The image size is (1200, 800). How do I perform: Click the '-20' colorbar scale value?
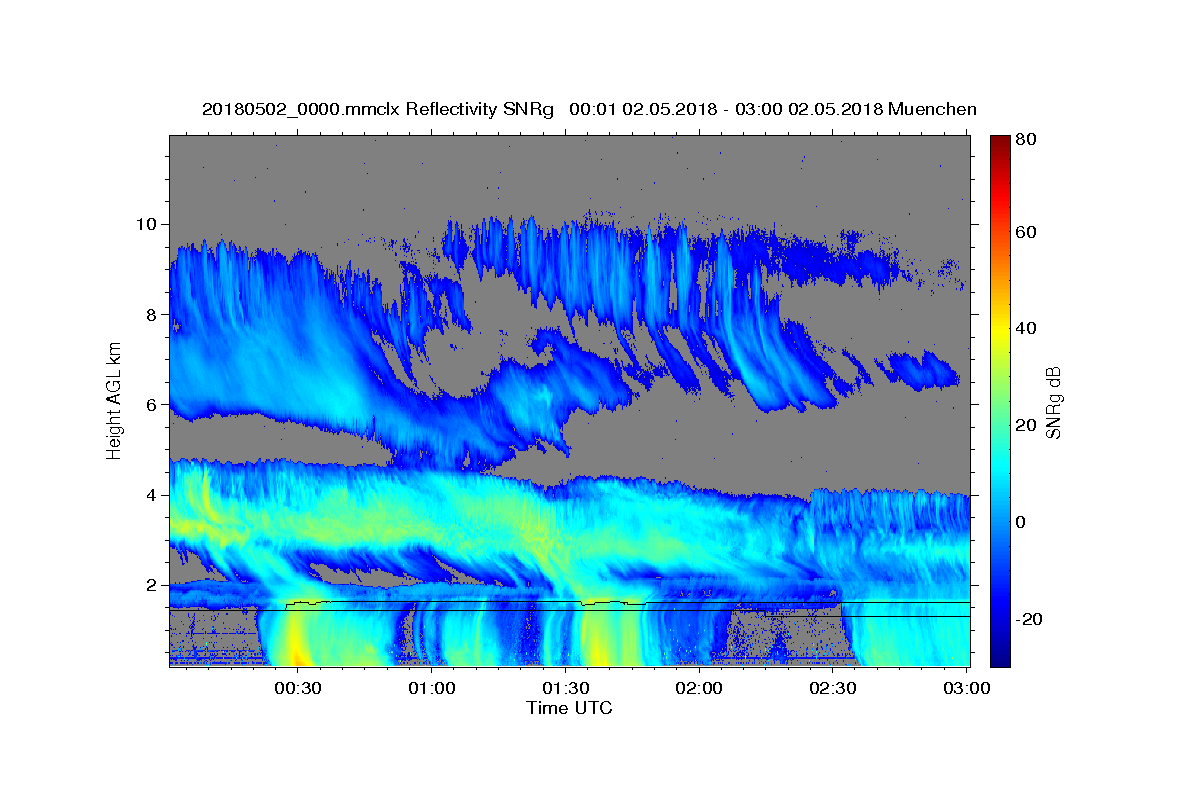pos(1031,619)
